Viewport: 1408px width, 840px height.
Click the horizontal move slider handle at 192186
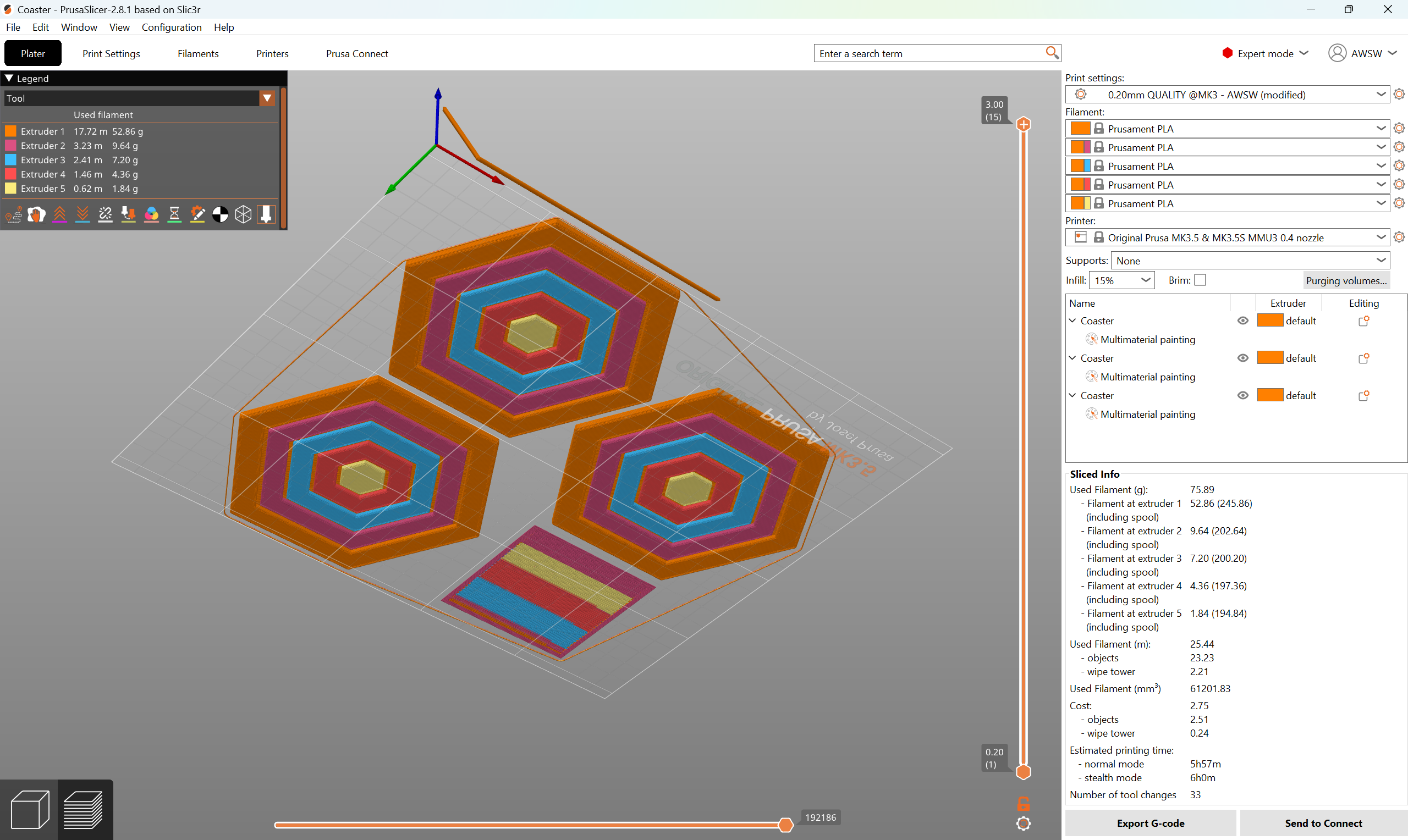(x=785, y=825)
